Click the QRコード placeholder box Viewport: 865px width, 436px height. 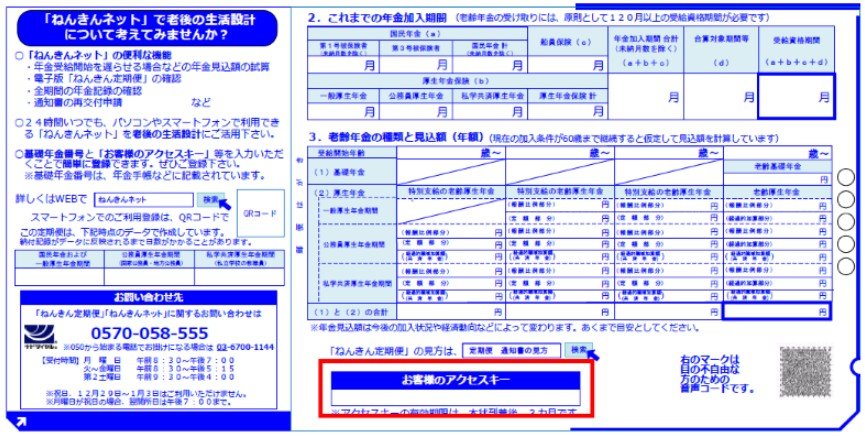pyautogui.click(x=261, y=213)
